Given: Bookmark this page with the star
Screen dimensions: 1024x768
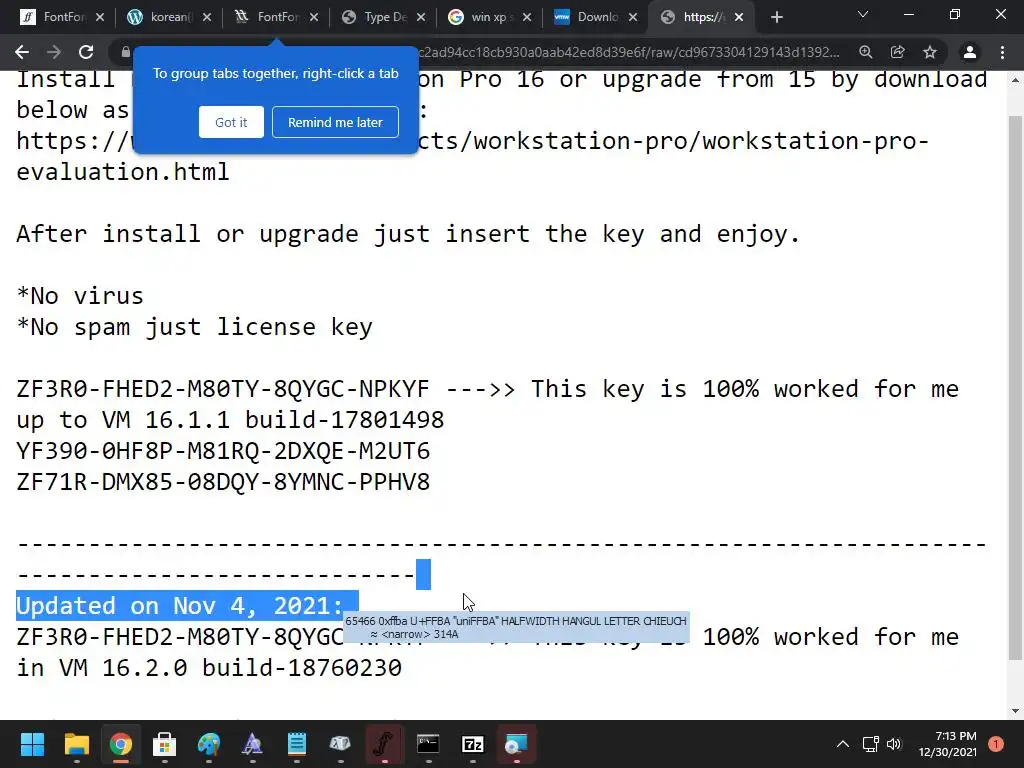Looking at the screenshot, I should tap(930, 52).
